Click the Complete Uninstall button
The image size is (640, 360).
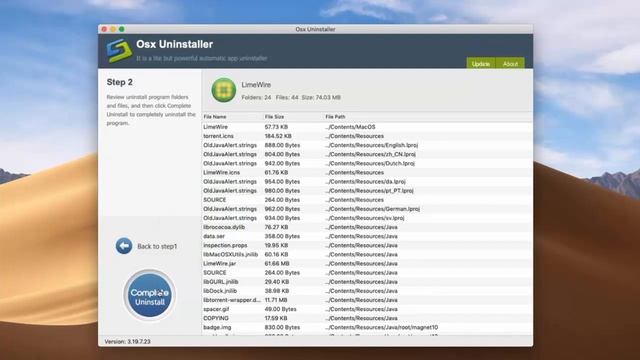point(150,296)
